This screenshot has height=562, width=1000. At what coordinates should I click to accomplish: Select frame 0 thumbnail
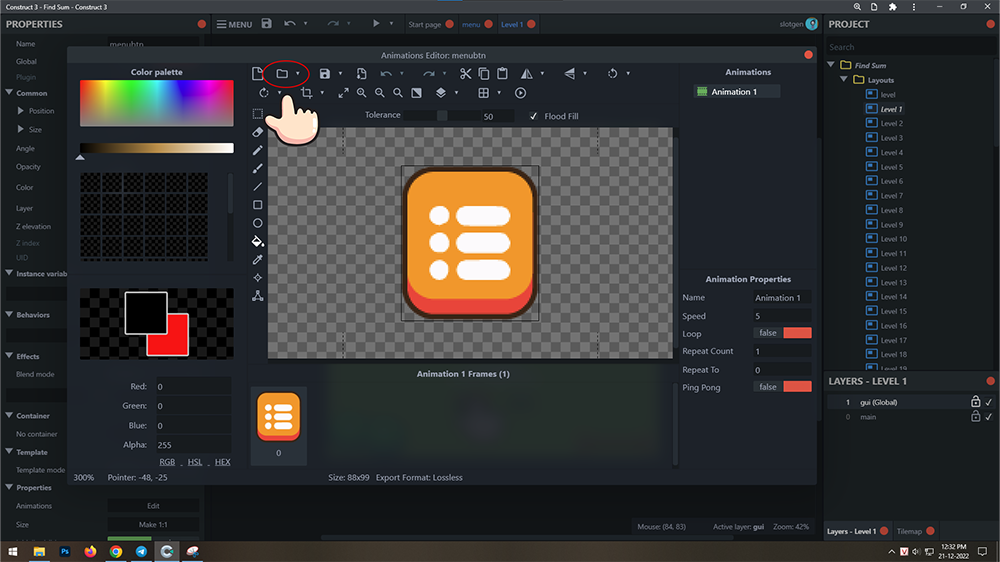click(x=279, y=424)
